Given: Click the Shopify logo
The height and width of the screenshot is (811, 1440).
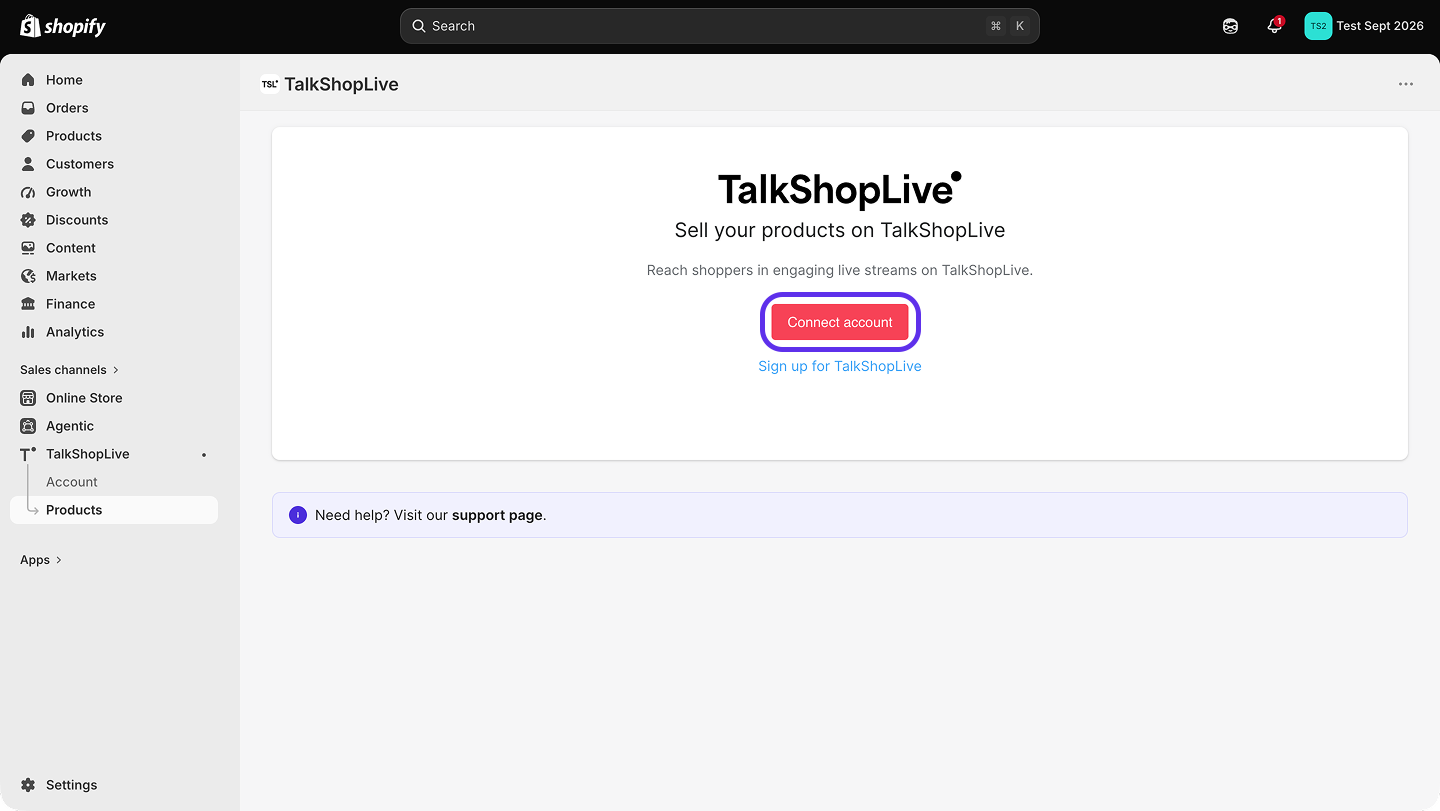Looking at the screenshot, I should click(x=63, y=26).
